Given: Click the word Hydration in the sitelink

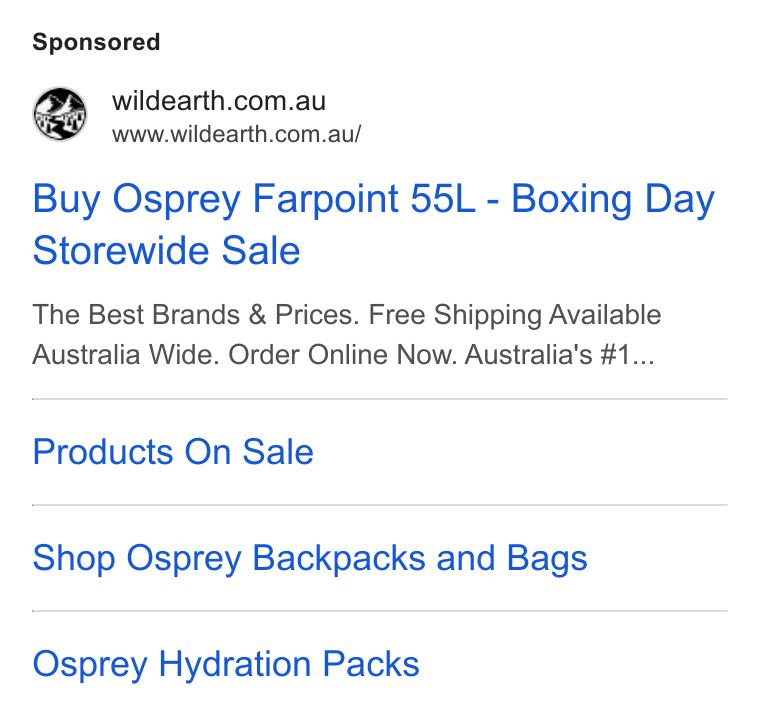Looking at the screenshot, I should tap(235, 664).
